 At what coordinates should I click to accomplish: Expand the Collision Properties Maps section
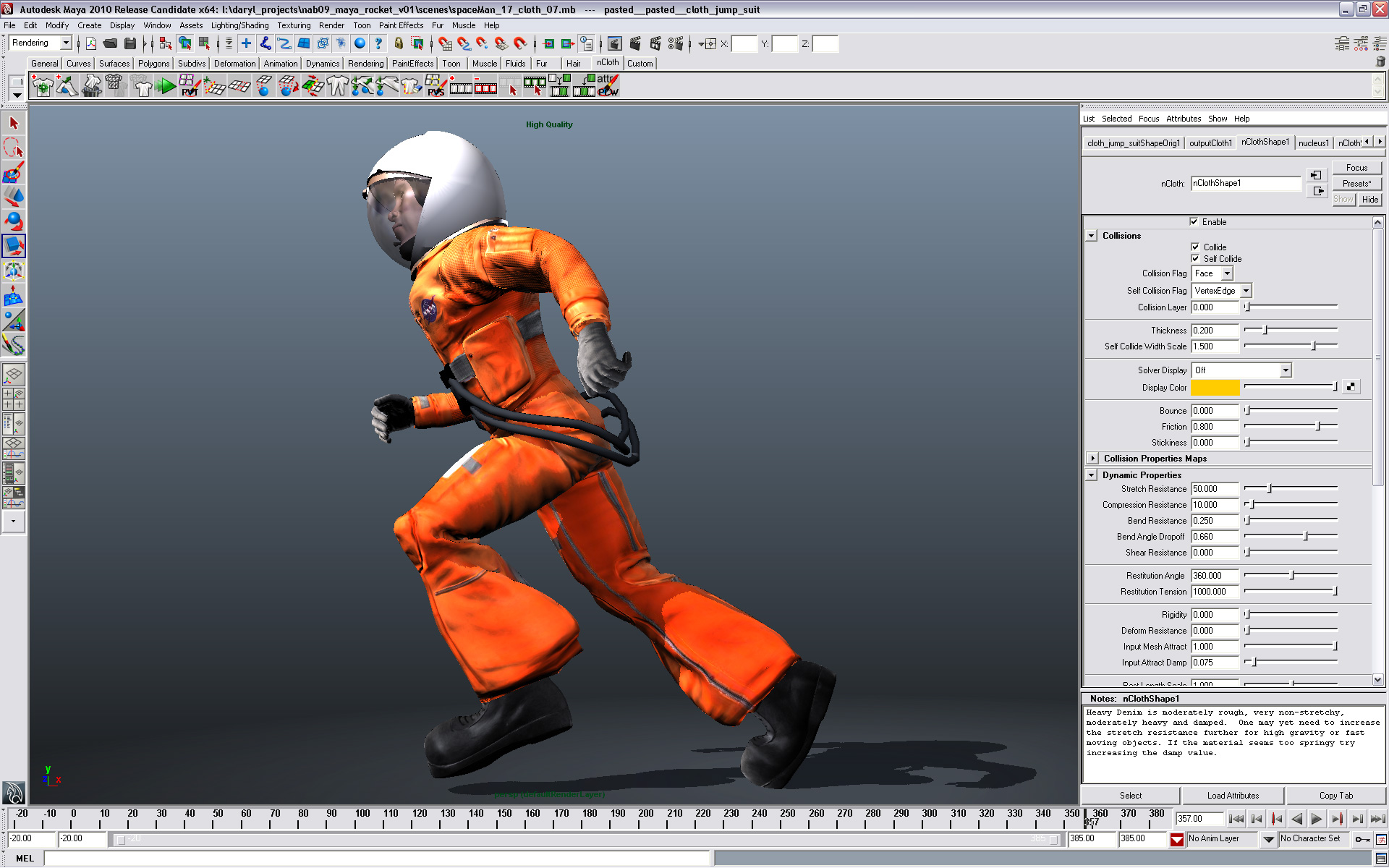pos(1092,459)
